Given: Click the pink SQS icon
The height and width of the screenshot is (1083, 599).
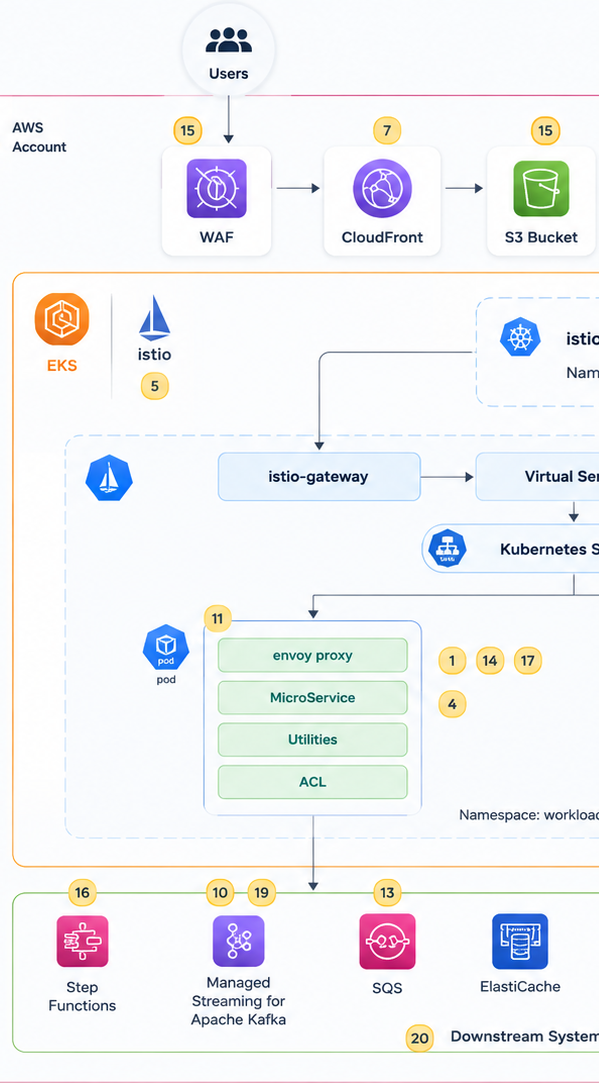Looking at the screenshot, I should (388, 941).
